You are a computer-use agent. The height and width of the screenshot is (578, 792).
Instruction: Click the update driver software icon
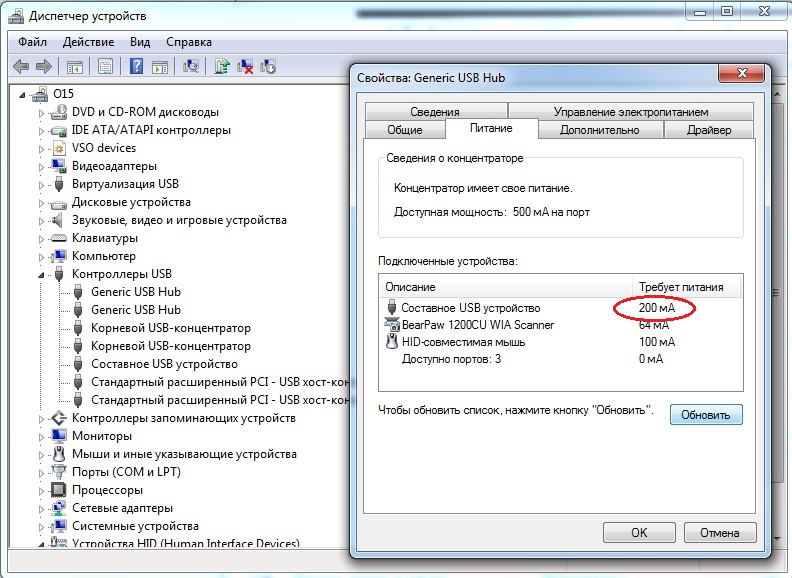pyautogui.click(x=222, y=66)
